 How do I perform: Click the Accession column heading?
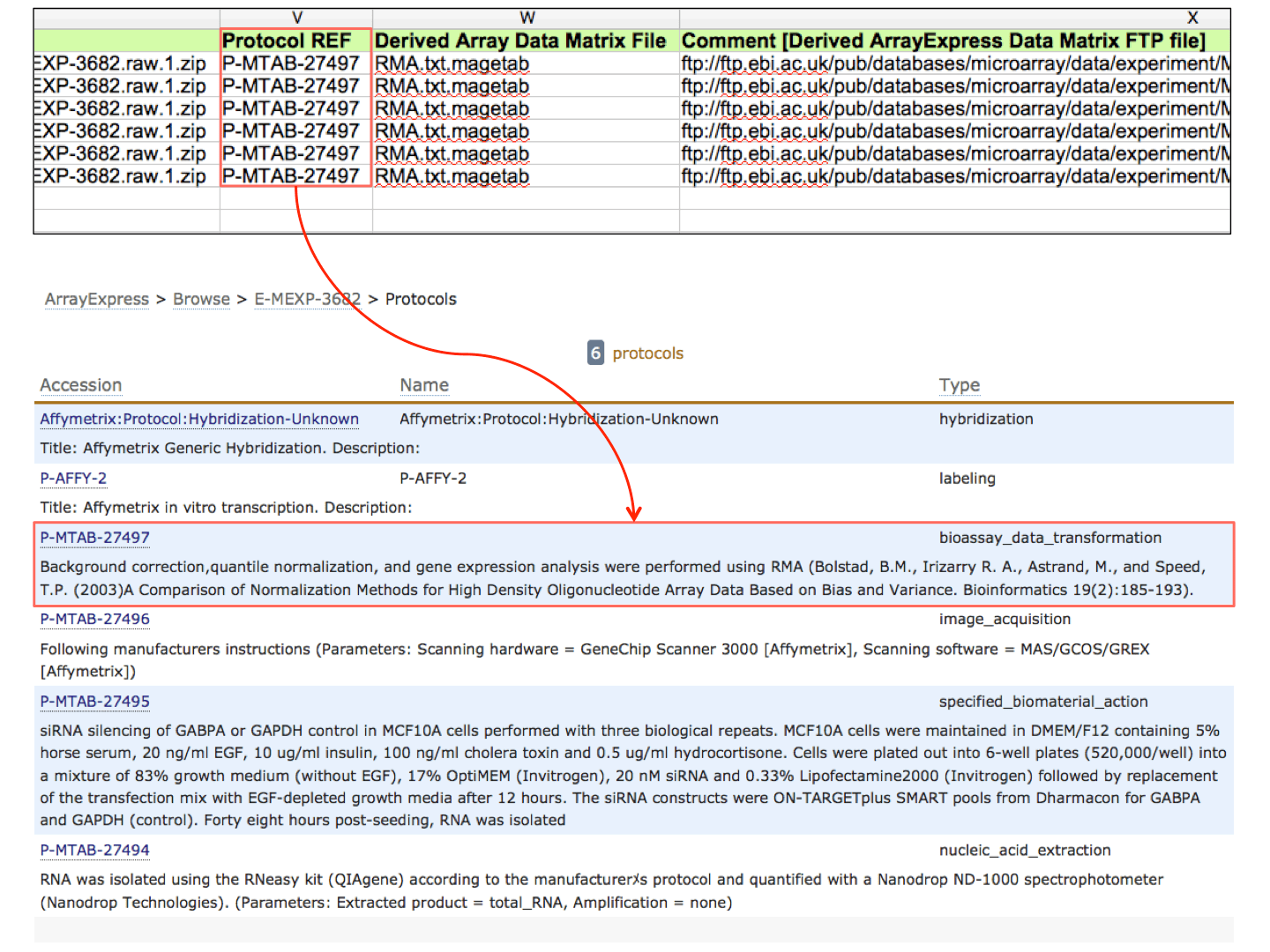click(x=80, y=385)
